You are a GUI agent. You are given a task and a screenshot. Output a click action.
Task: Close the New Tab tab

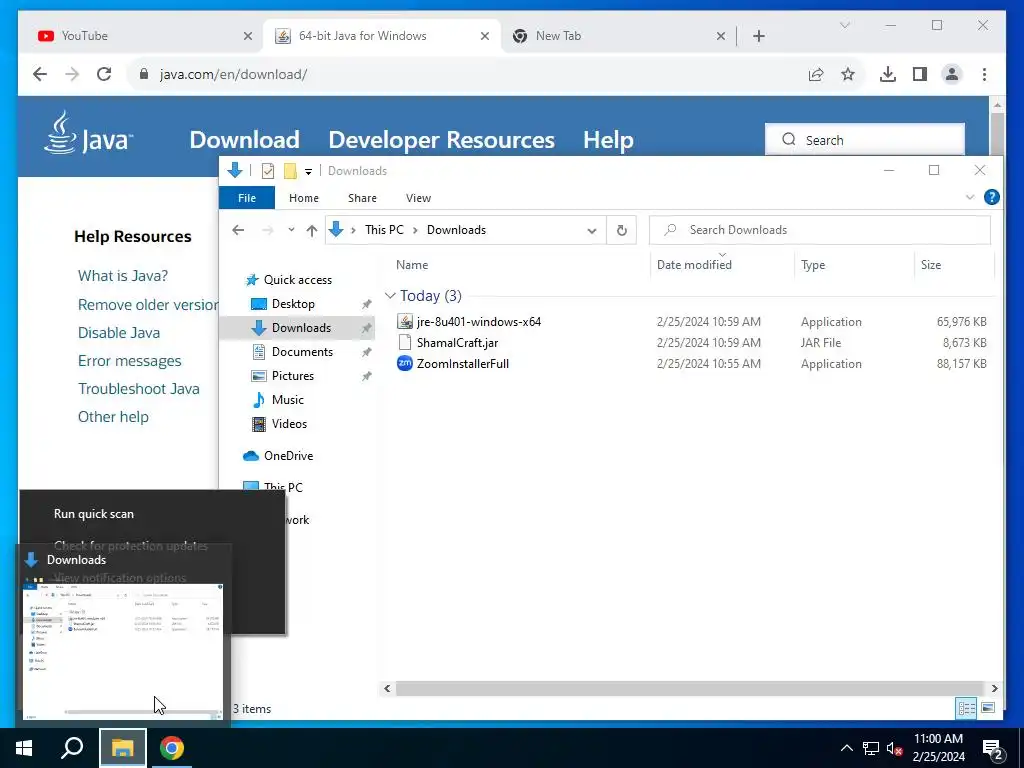[720, 36]
